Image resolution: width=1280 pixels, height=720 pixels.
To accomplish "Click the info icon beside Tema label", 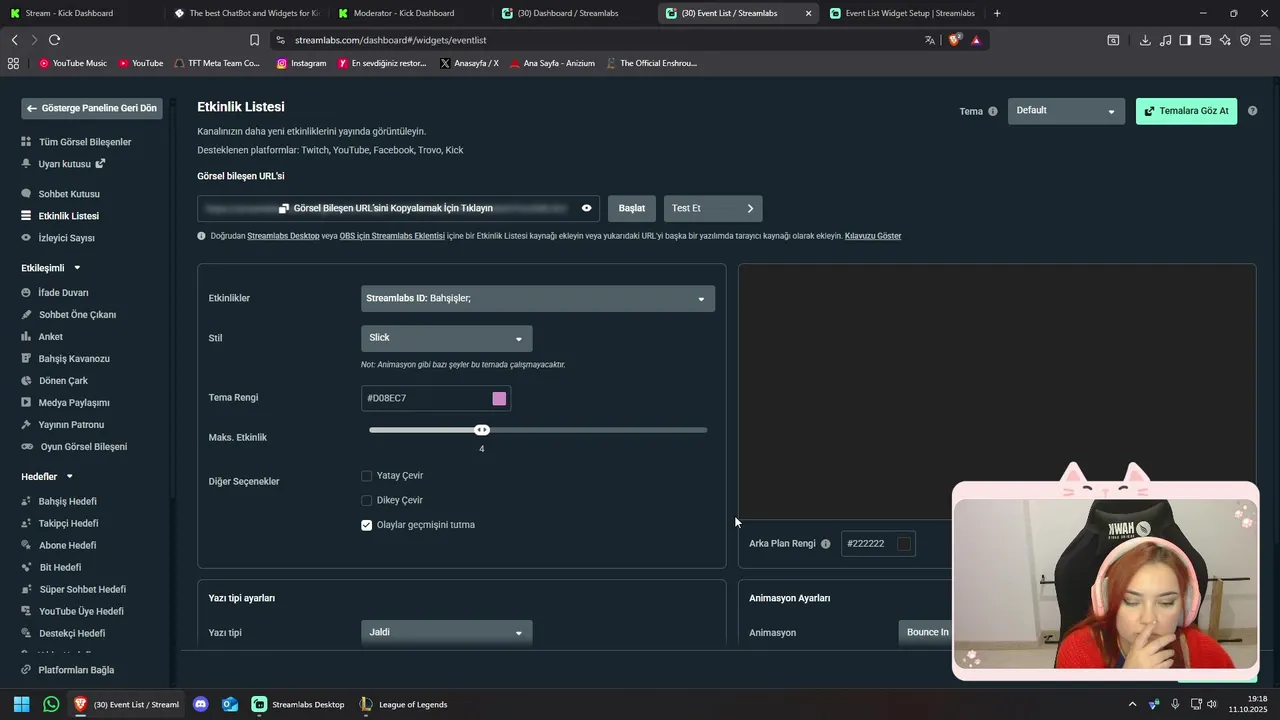I will (x=993, y=111).
